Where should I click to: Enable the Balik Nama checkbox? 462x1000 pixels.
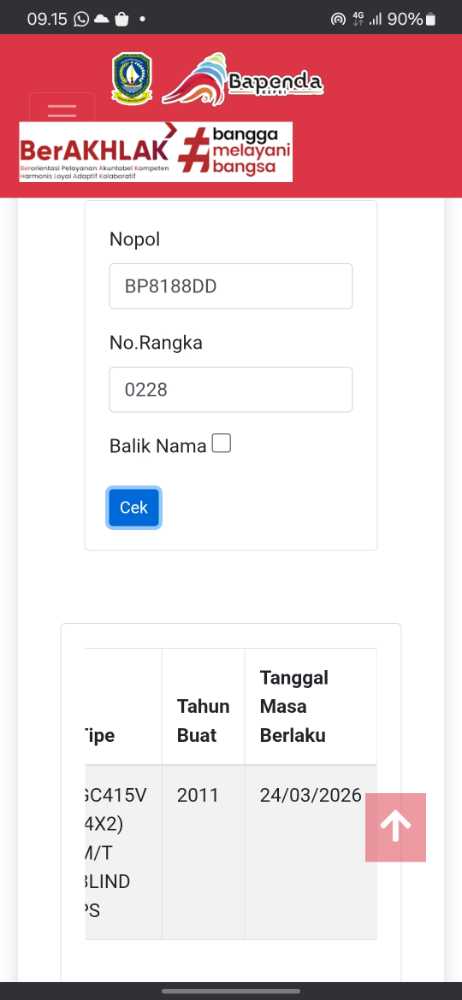pos(221,443)
